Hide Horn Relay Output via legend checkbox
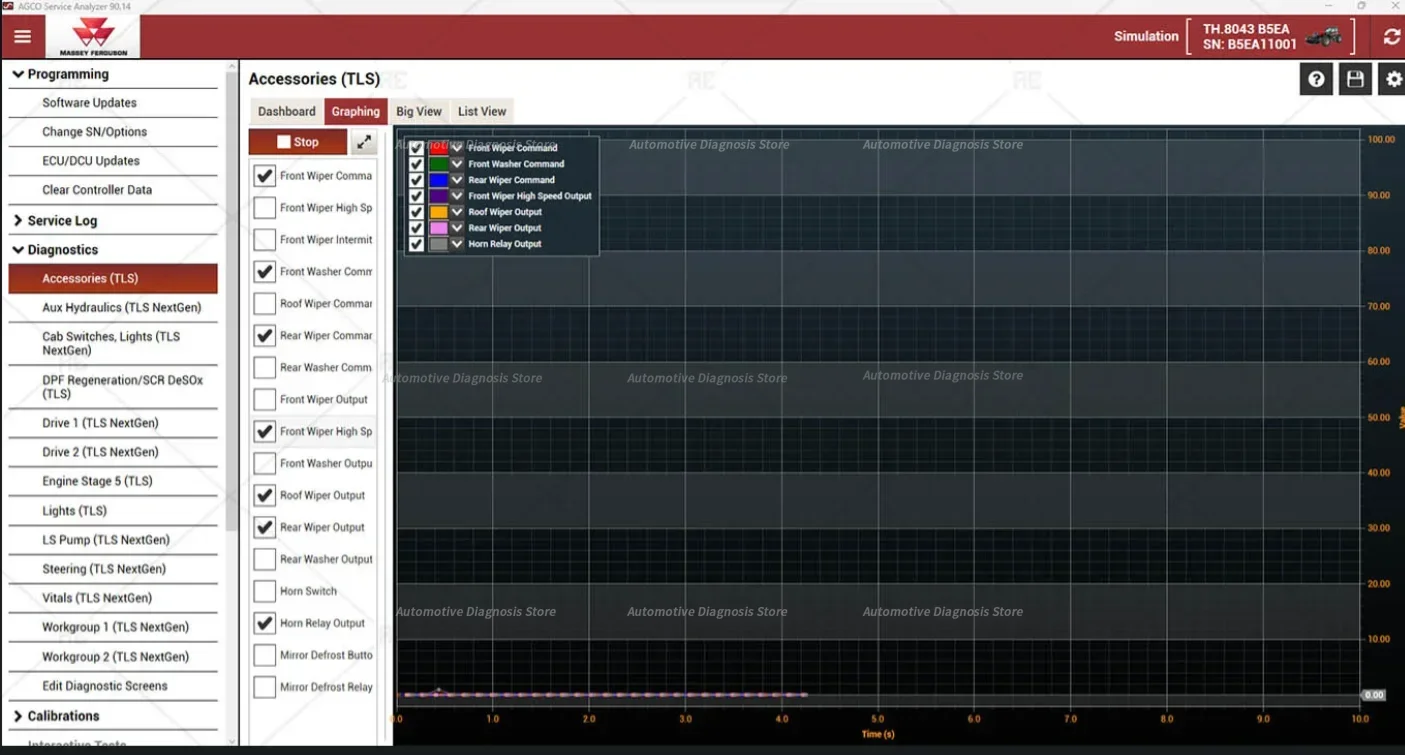This screenshot has height=755, width=1405. tap(416, 244)
